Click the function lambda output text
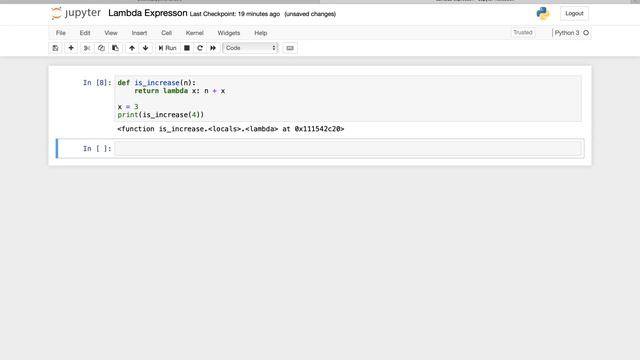Screen dimensions: 640x360 (x=231, y=129)
